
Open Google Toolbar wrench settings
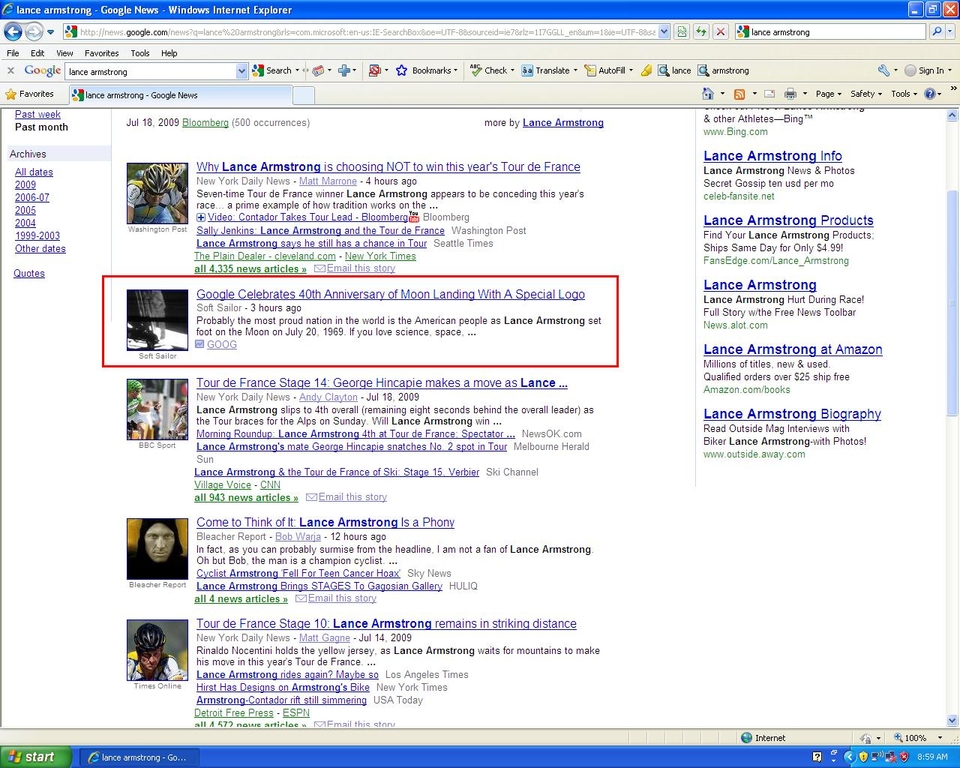click(x=883, y=70)
